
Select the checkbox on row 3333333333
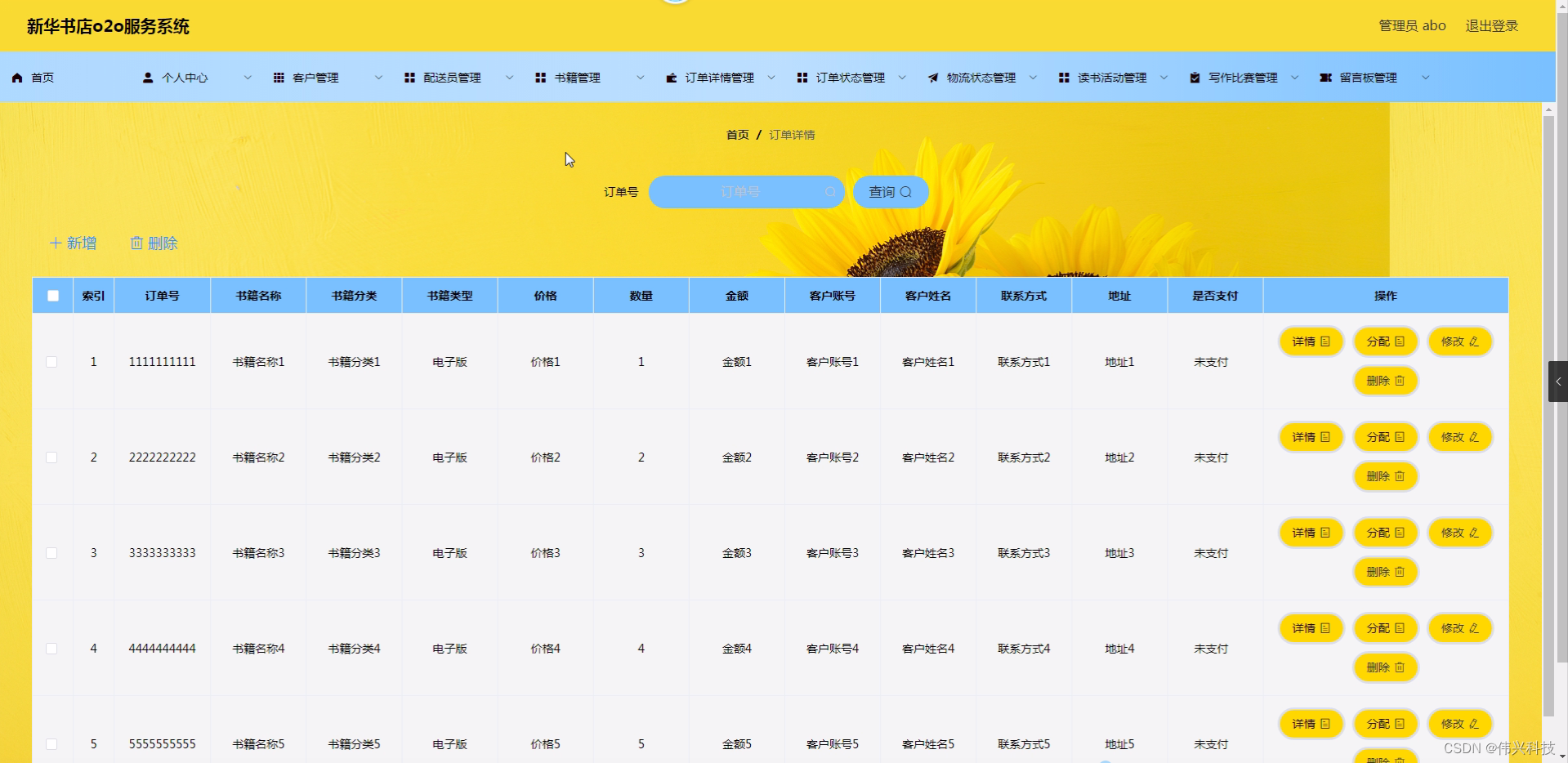click(52, 552)
